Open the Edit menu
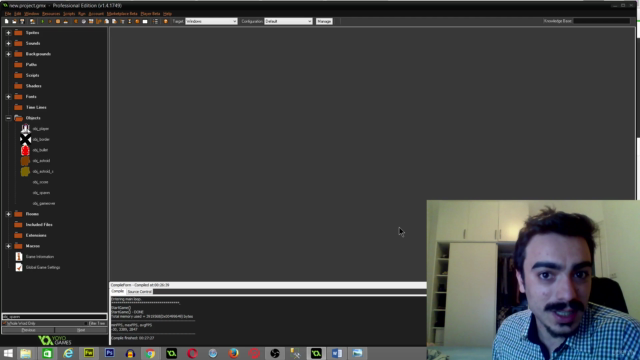 [x=17, y=13]
